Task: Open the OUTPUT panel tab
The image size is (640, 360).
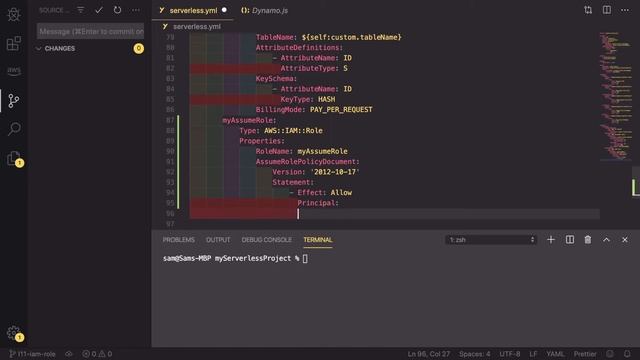Action: [x=218, y=240]
